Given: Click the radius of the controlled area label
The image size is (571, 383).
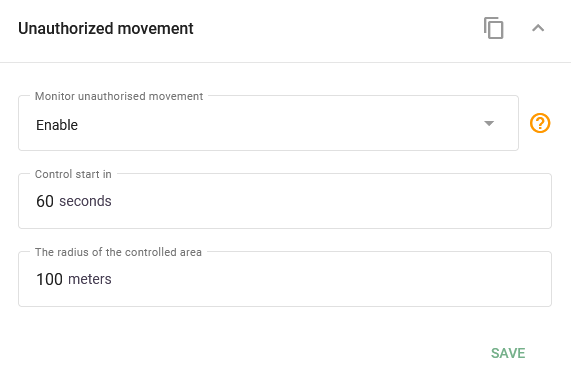Looking at the screenshot, I should coord(118,252).
